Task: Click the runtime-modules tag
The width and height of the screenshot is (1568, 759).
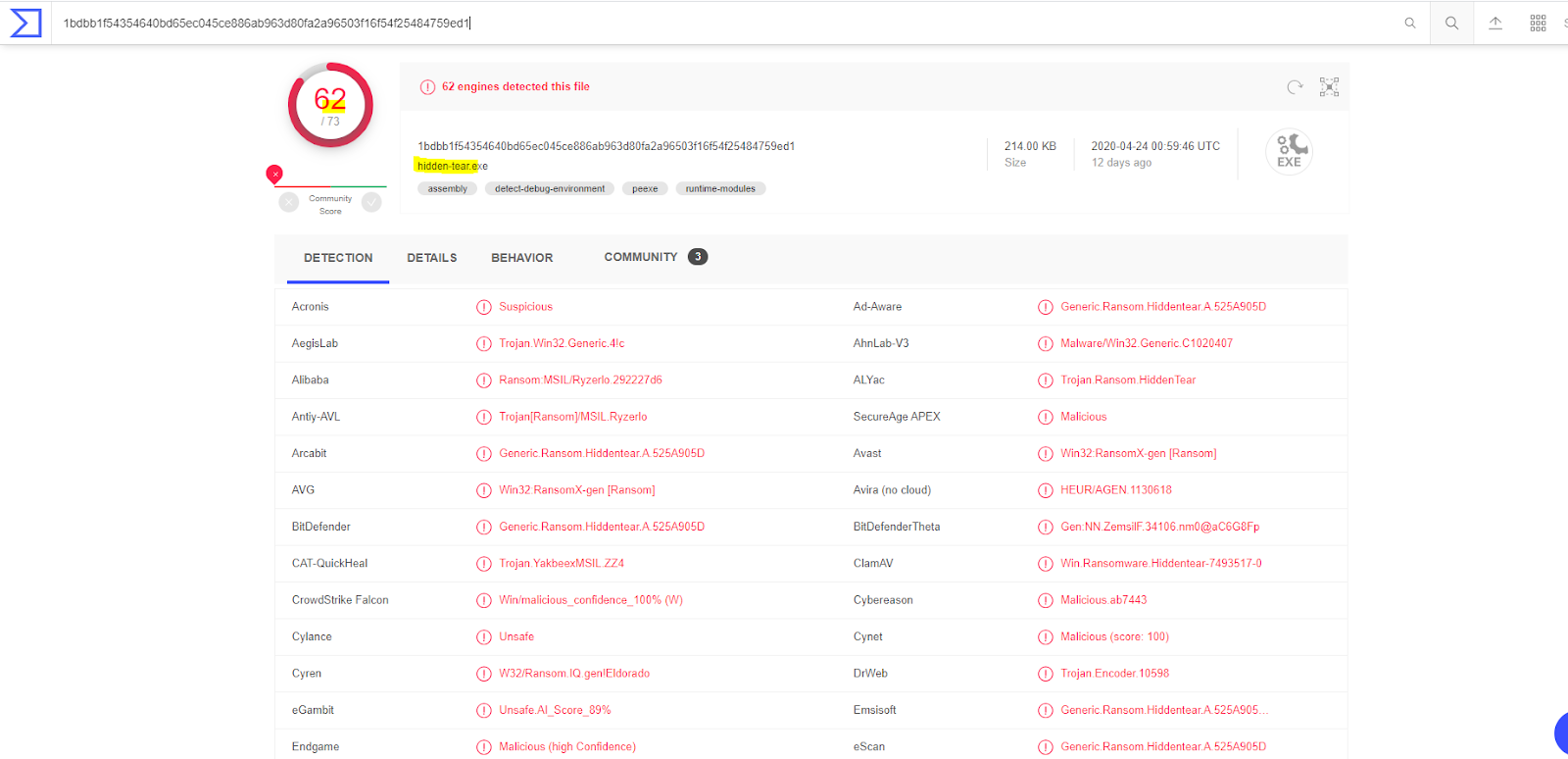Action: pos(720,188)
